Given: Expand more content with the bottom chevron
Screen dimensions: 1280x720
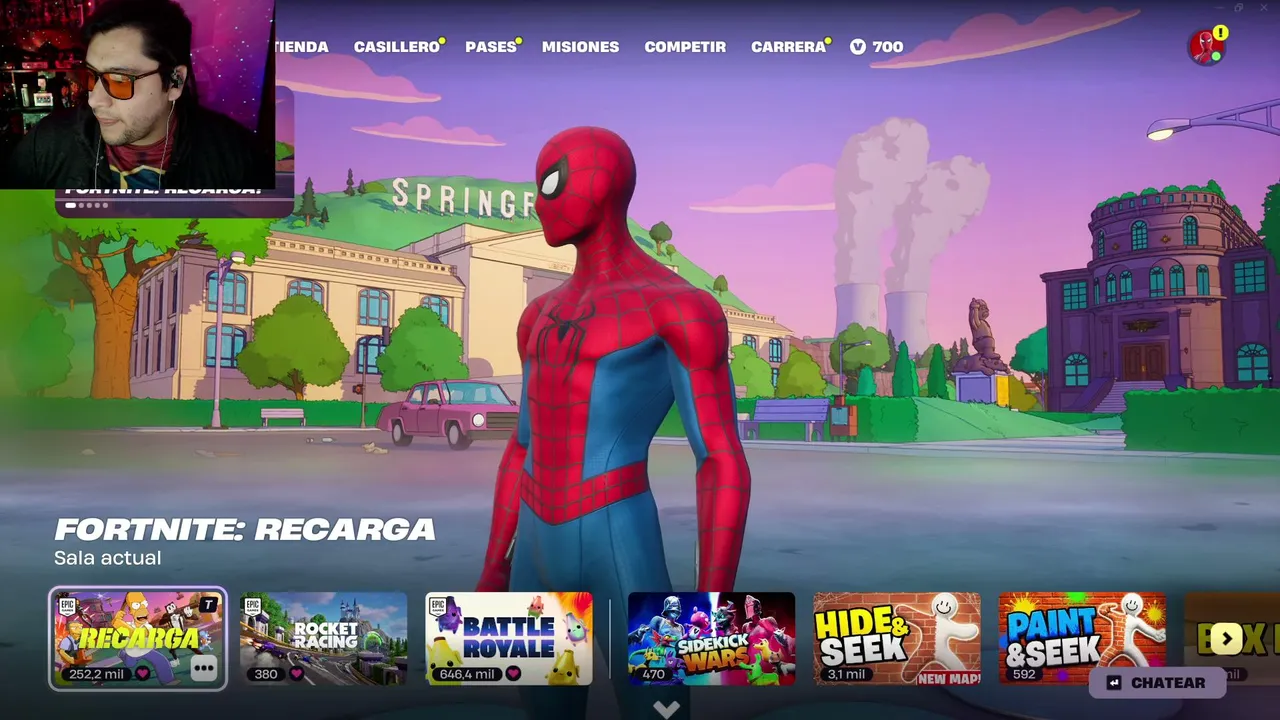Looking at the screenshot, I should coord(666,709).
